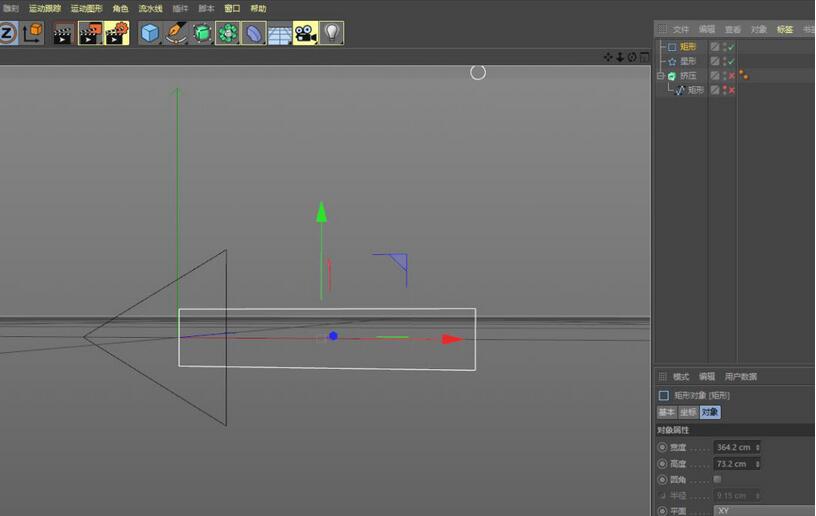The height and width of the screenshot is (516, 816).
Task: Enable the 圆角 rounding checkbox
Action: (x=717, y=480)
